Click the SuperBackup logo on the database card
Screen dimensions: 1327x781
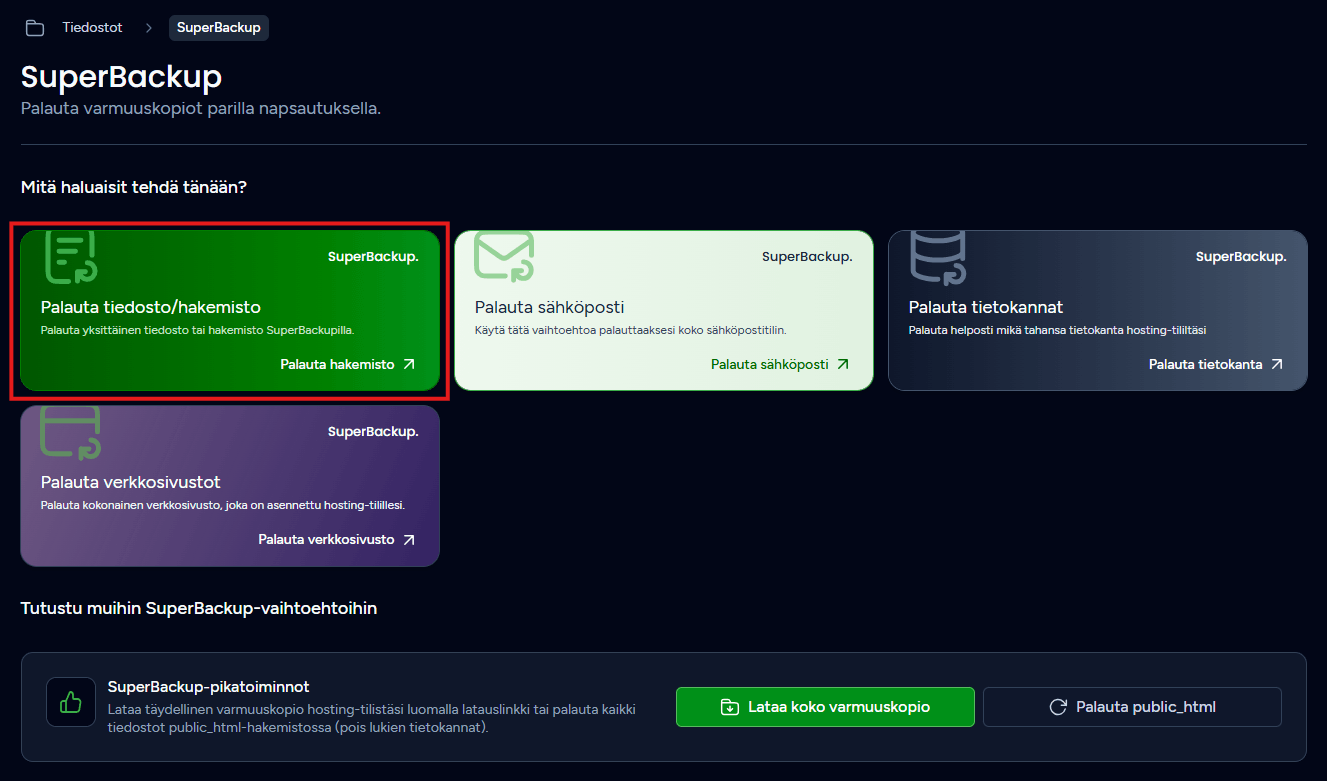click(x=1241, y=257)
